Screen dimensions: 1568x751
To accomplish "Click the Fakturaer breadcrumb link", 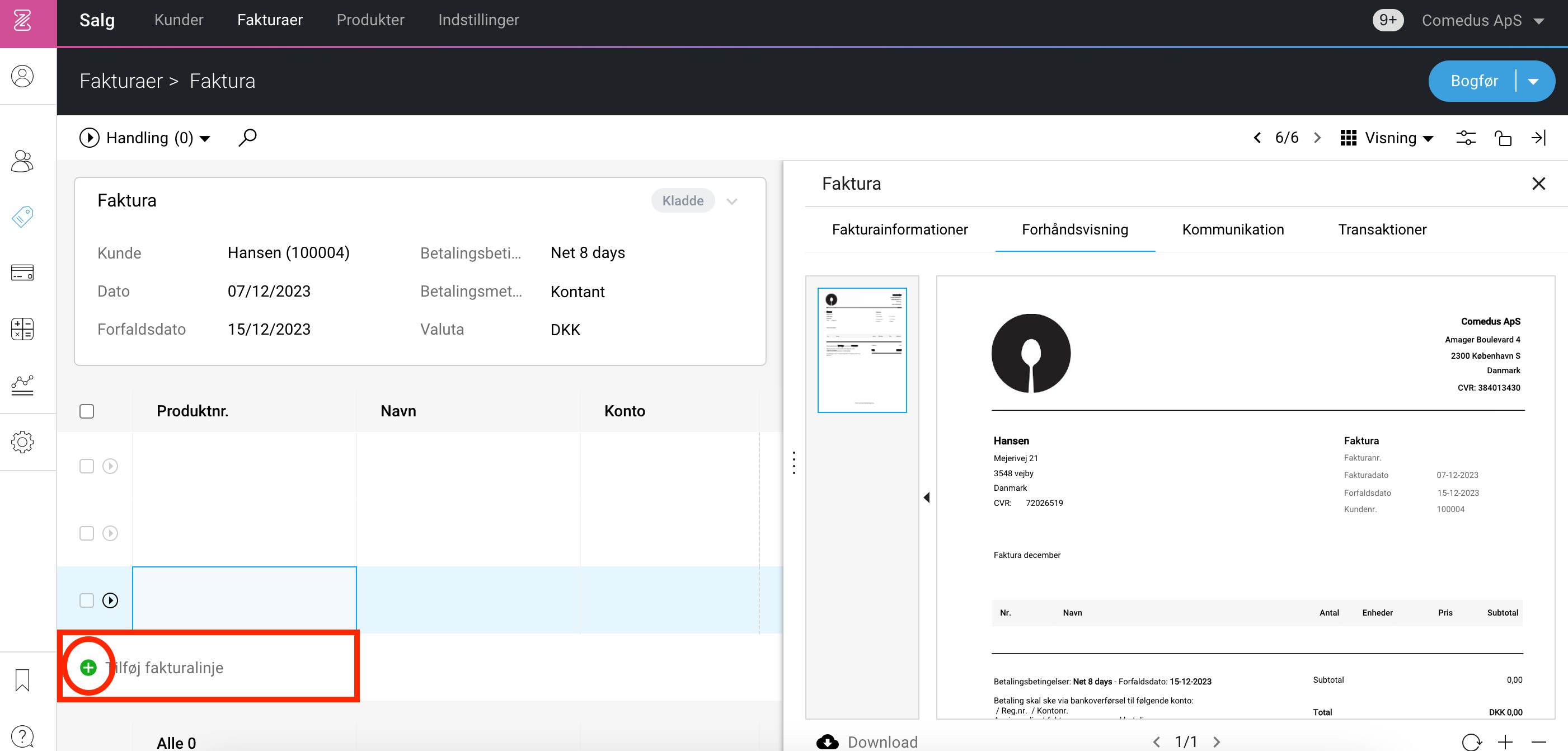I will point(121,82).
